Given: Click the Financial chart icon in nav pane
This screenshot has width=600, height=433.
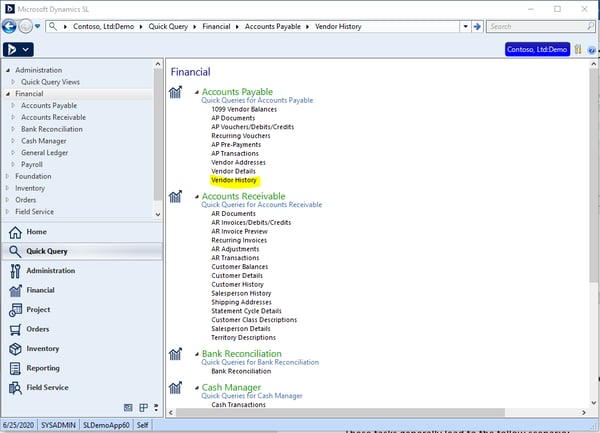Looking at the screenshot, I should pos(15,290).
